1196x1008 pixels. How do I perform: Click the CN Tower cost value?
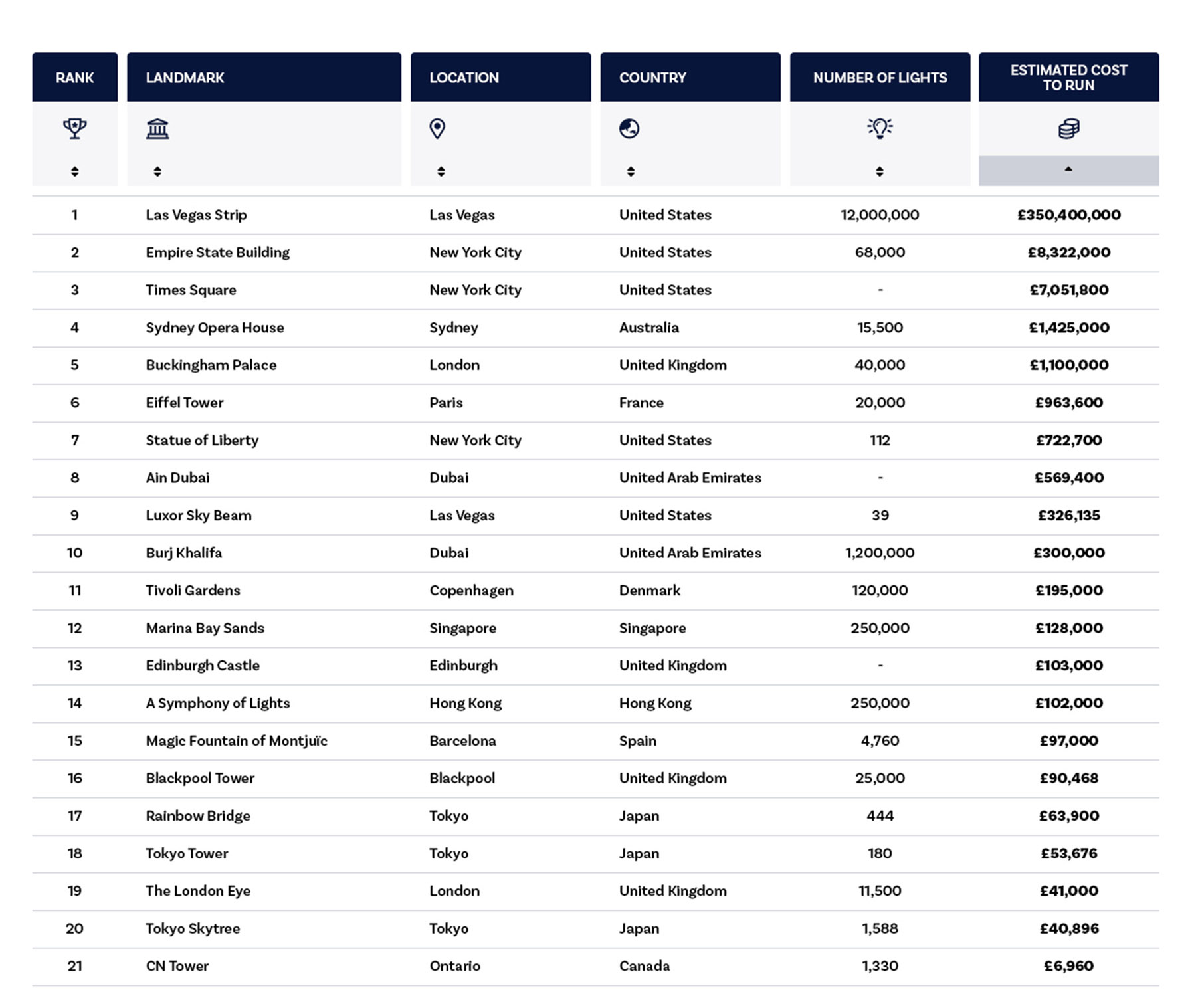tap(1068, 966)
